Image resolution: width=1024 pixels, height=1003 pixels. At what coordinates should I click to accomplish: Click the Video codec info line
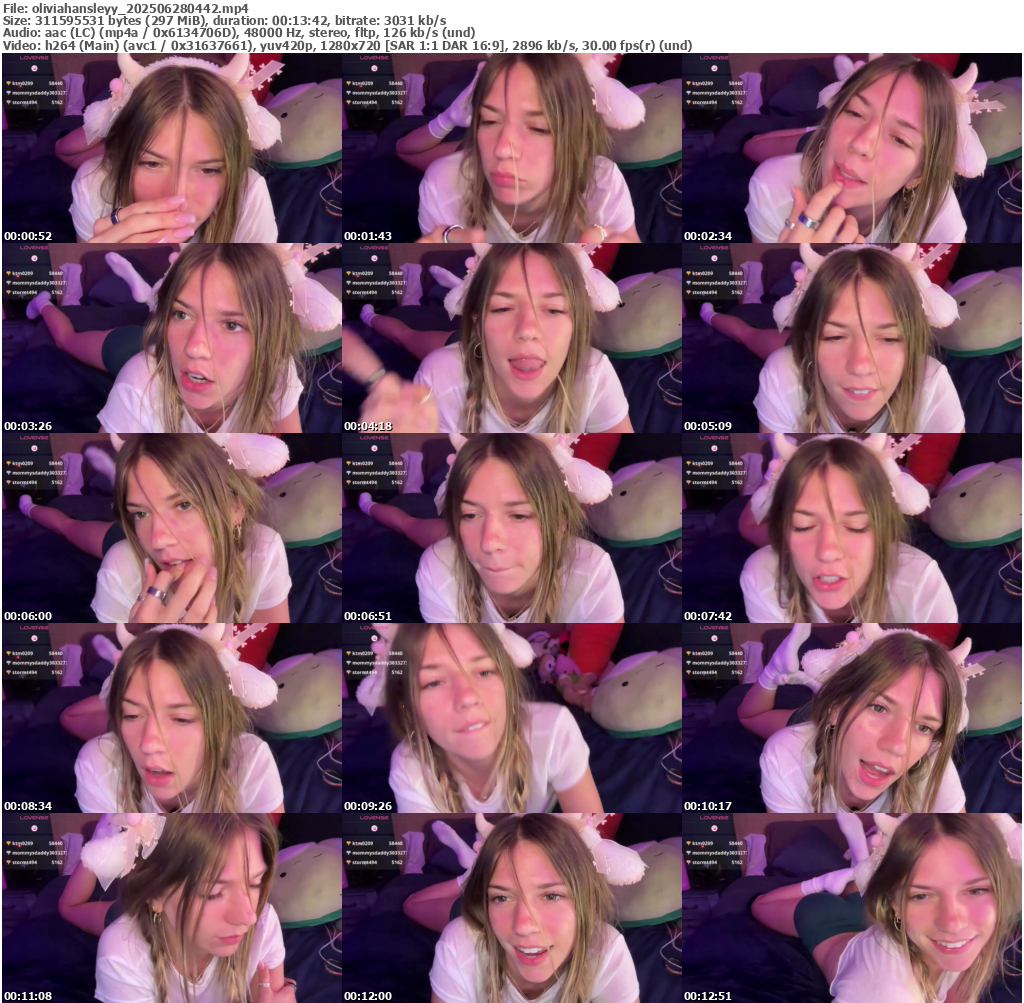(x=348, y=46)
